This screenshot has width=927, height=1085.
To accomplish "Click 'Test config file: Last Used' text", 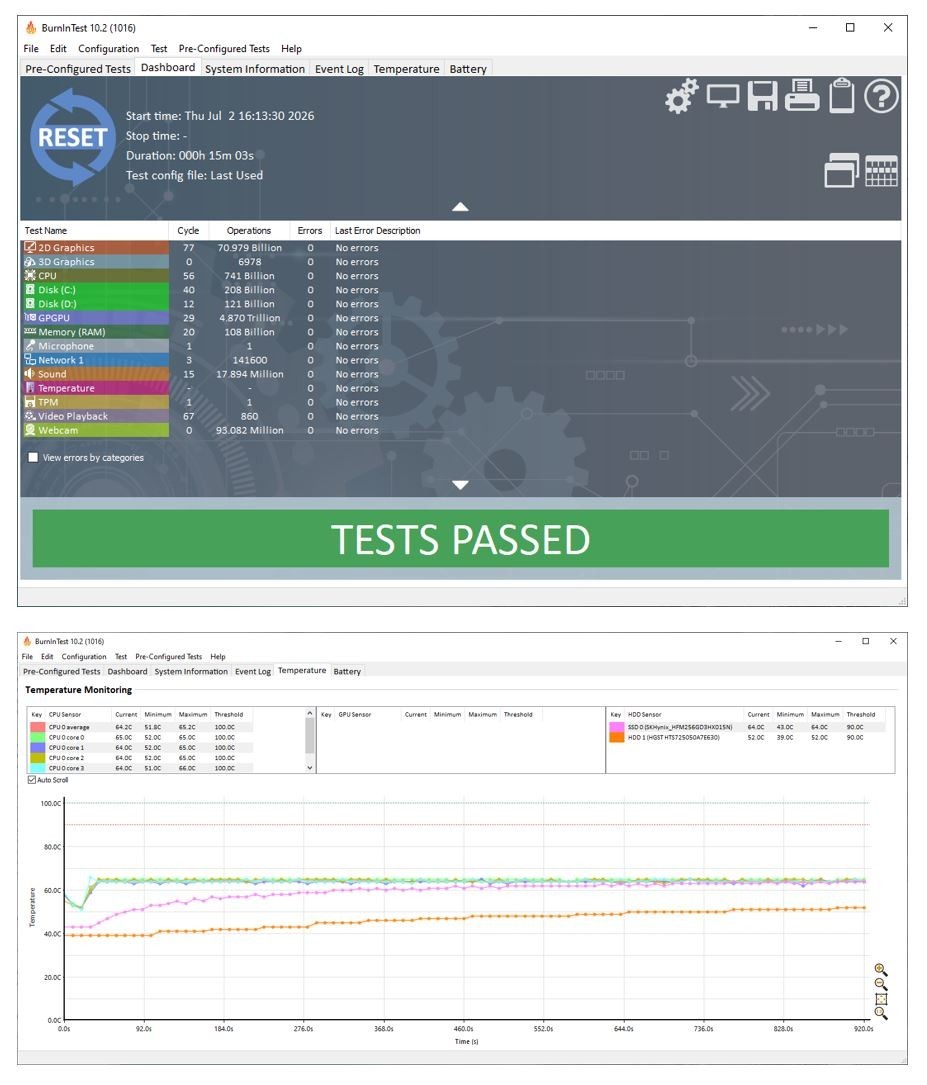I will [x=194, y=175].
